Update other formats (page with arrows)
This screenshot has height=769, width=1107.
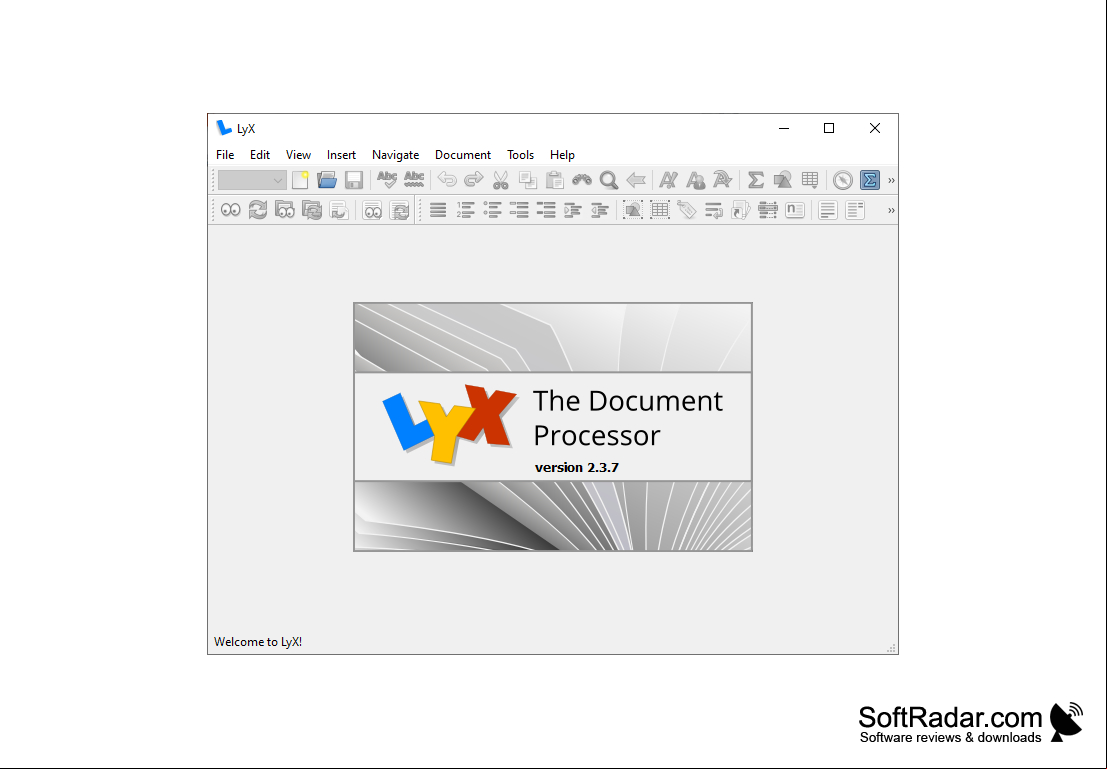click(x=399, y=210)
